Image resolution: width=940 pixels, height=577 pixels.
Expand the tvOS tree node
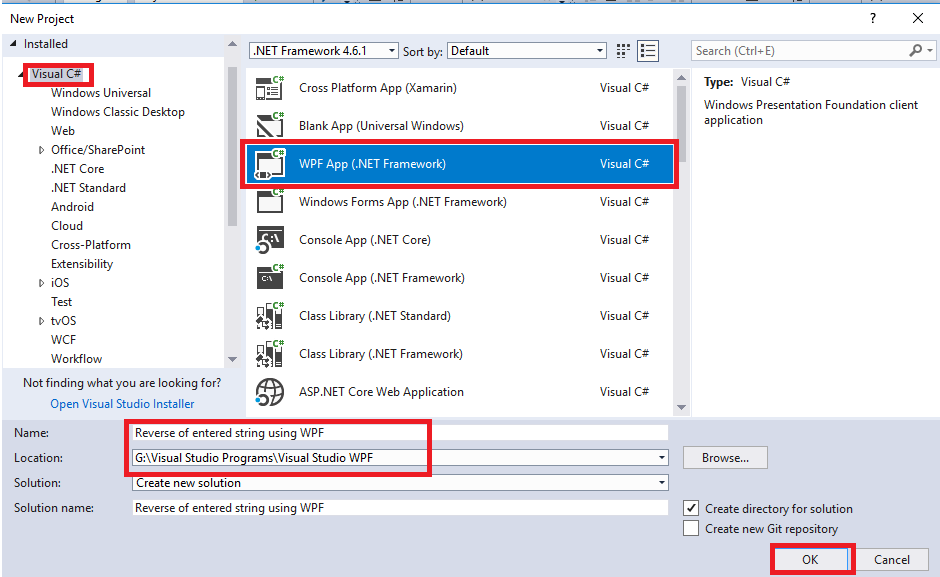point(41,321)
